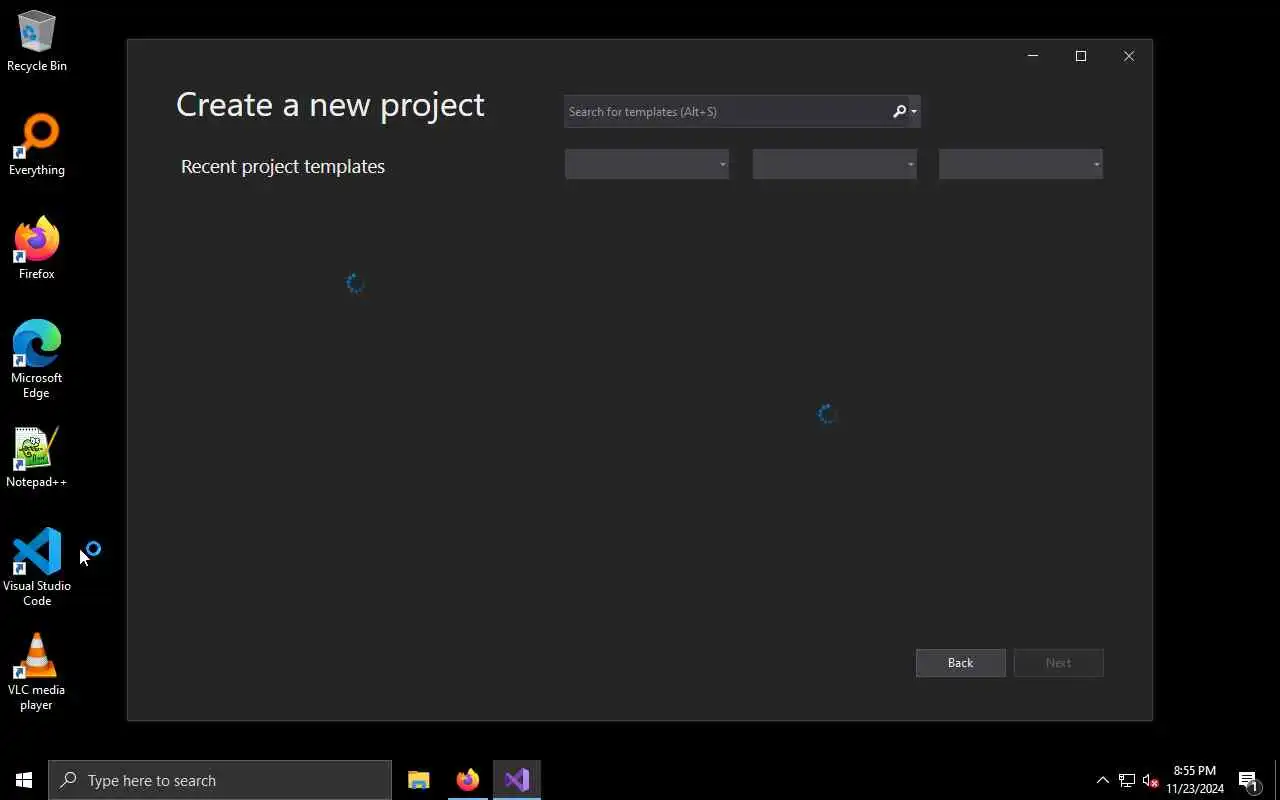Open the network status tray icon
This screenshot has height=800, width=1280.
[x=1127, y=780]
